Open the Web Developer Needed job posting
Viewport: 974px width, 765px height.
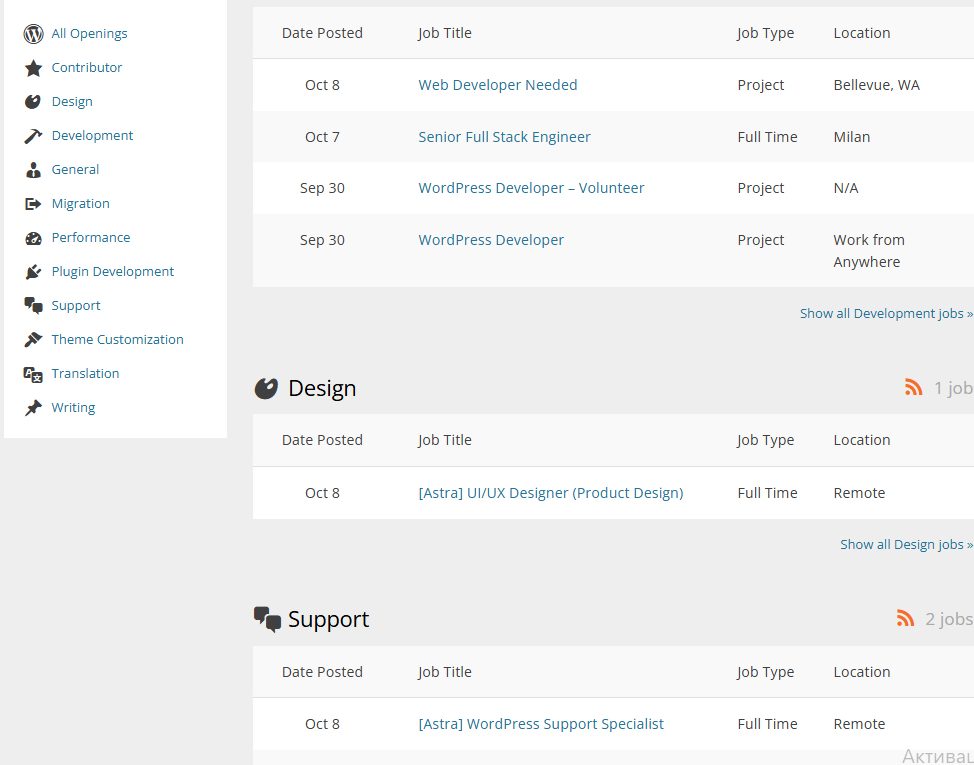click(497, 85)
